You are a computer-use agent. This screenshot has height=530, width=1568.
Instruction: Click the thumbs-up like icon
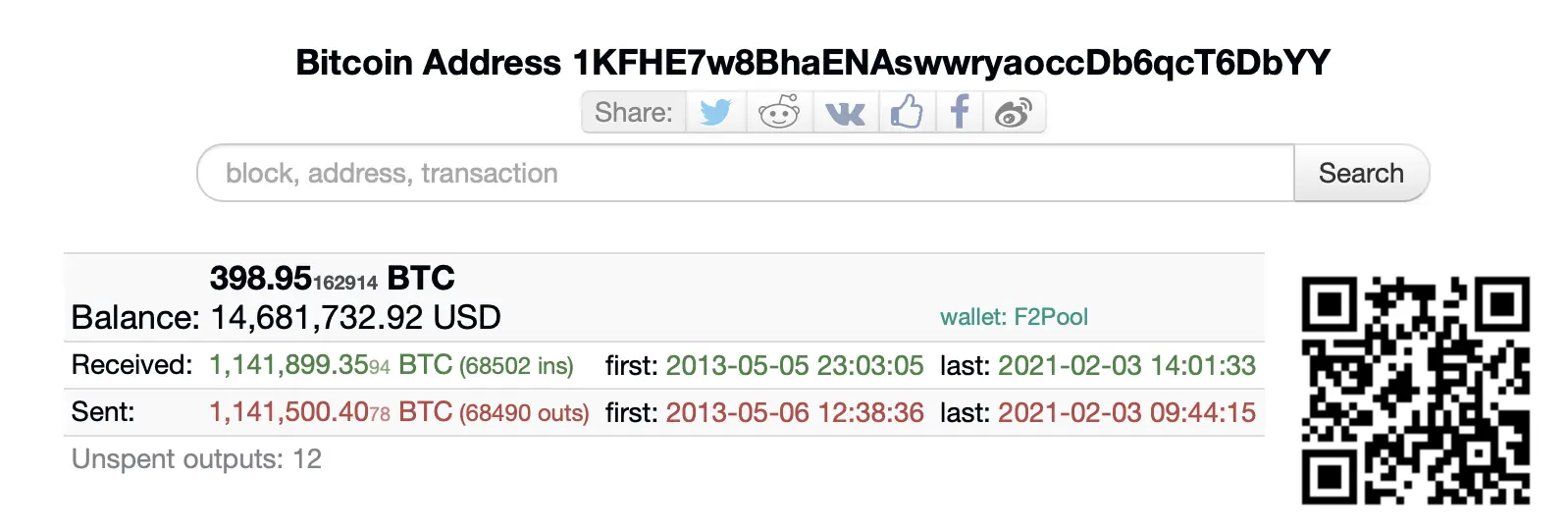coord(907,112)
